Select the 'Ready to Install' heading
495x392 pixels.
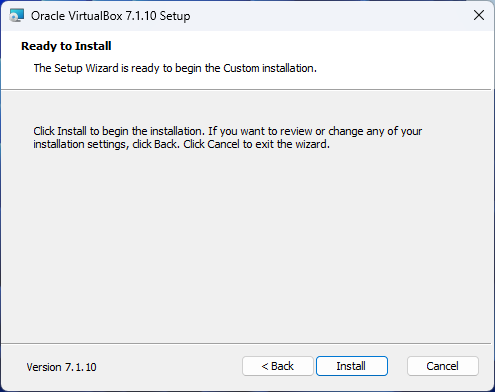[66, 46]
